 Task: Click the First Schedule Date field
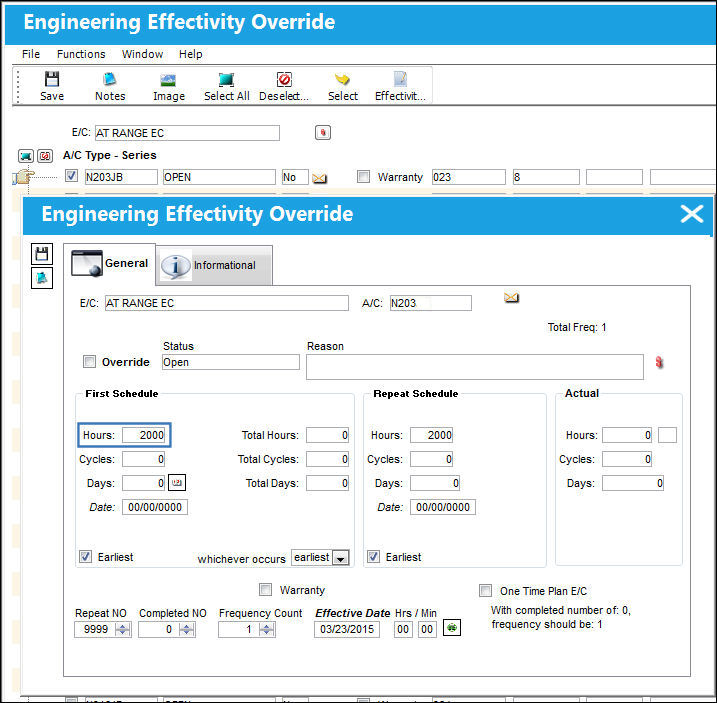point(155,507)
